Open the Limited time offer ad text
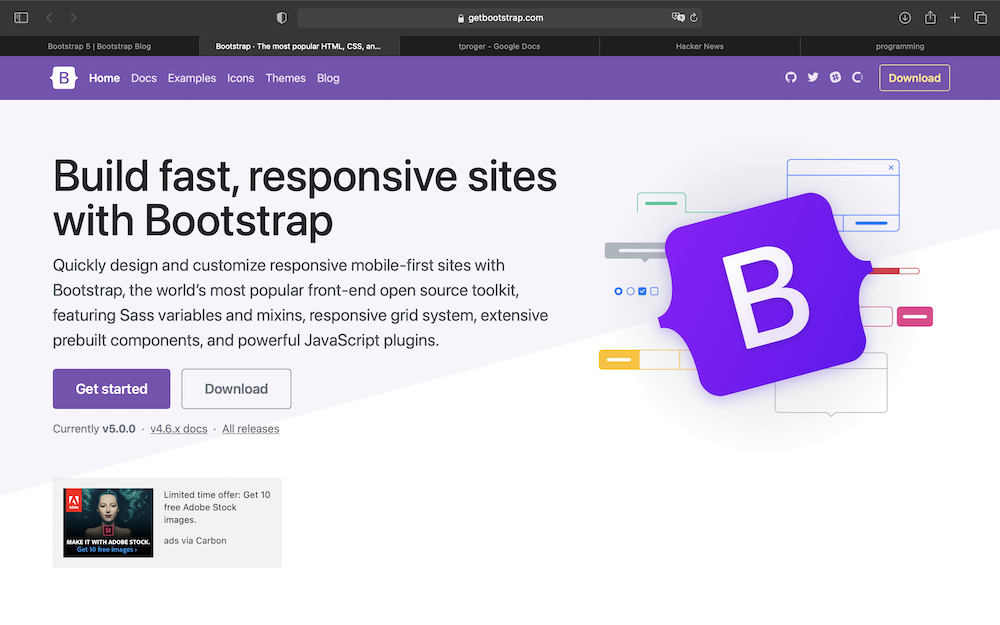This screenshot has width=1000, height=625. [217, 507]
